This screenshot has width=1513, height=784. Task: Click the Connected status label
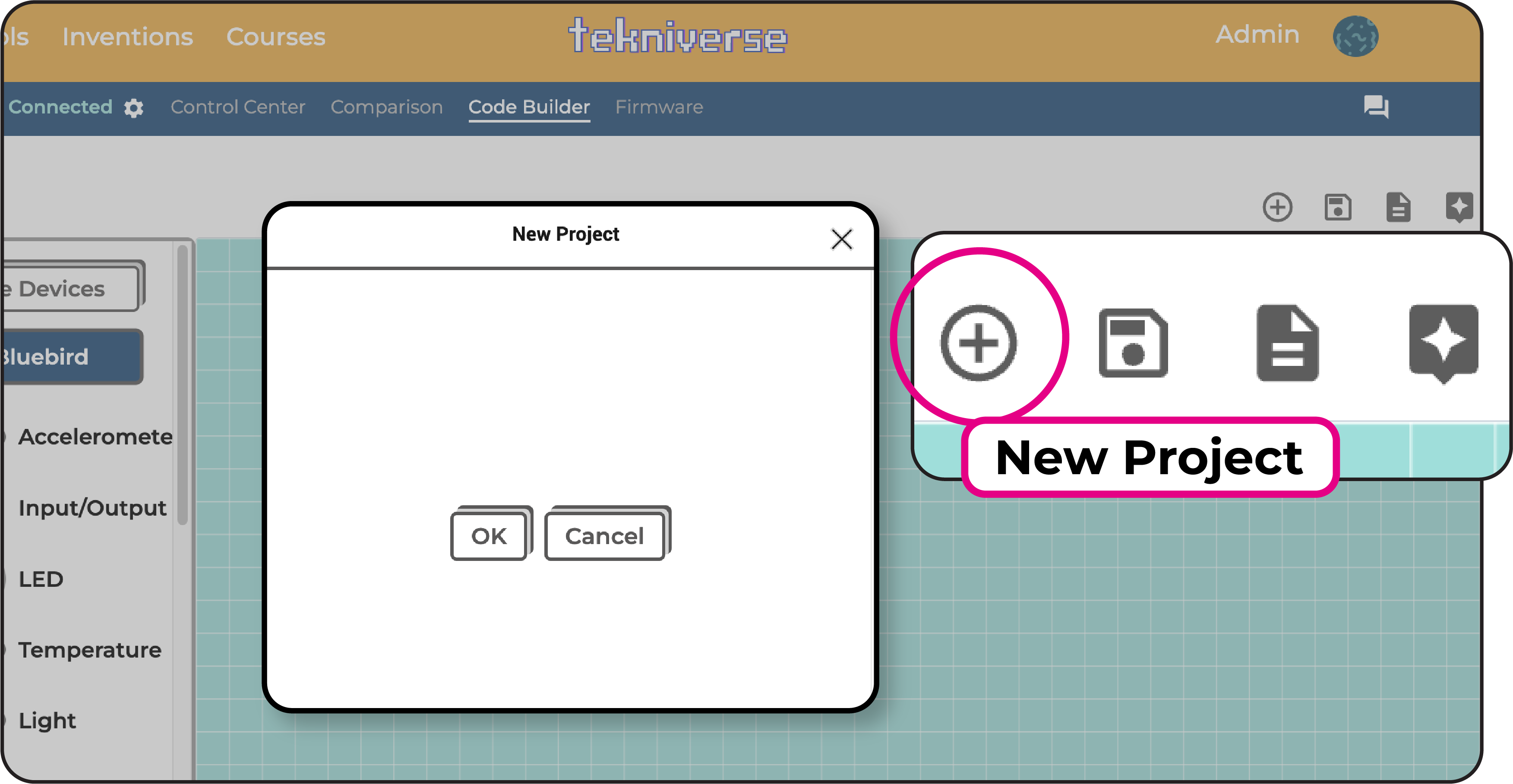point(60,107)
